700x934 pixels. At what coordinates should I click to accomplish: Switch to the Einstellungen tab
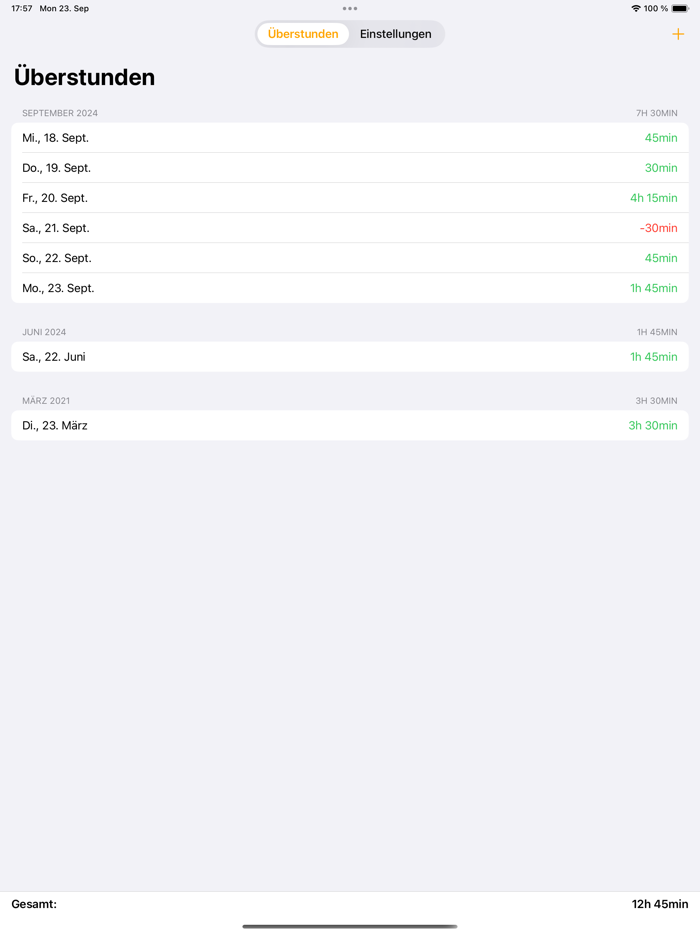pos(396,33)
